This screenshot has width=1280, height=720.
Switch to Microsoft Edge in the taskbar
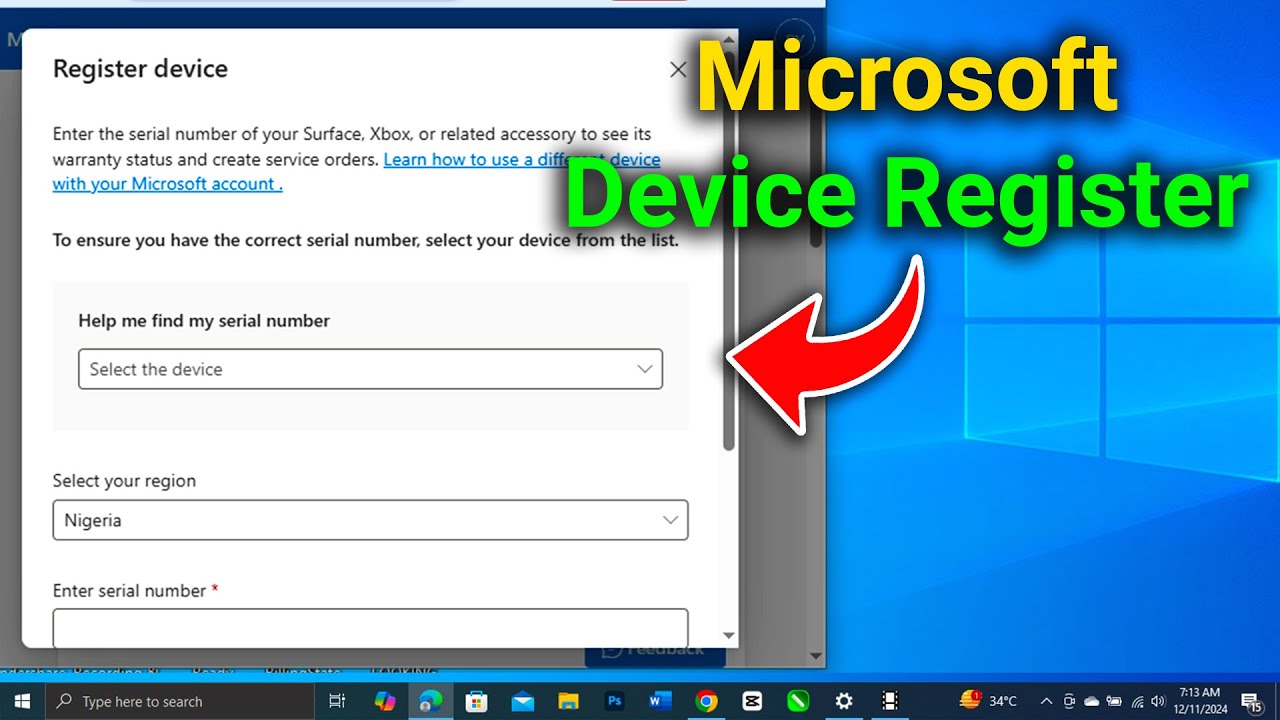point(431,701)
